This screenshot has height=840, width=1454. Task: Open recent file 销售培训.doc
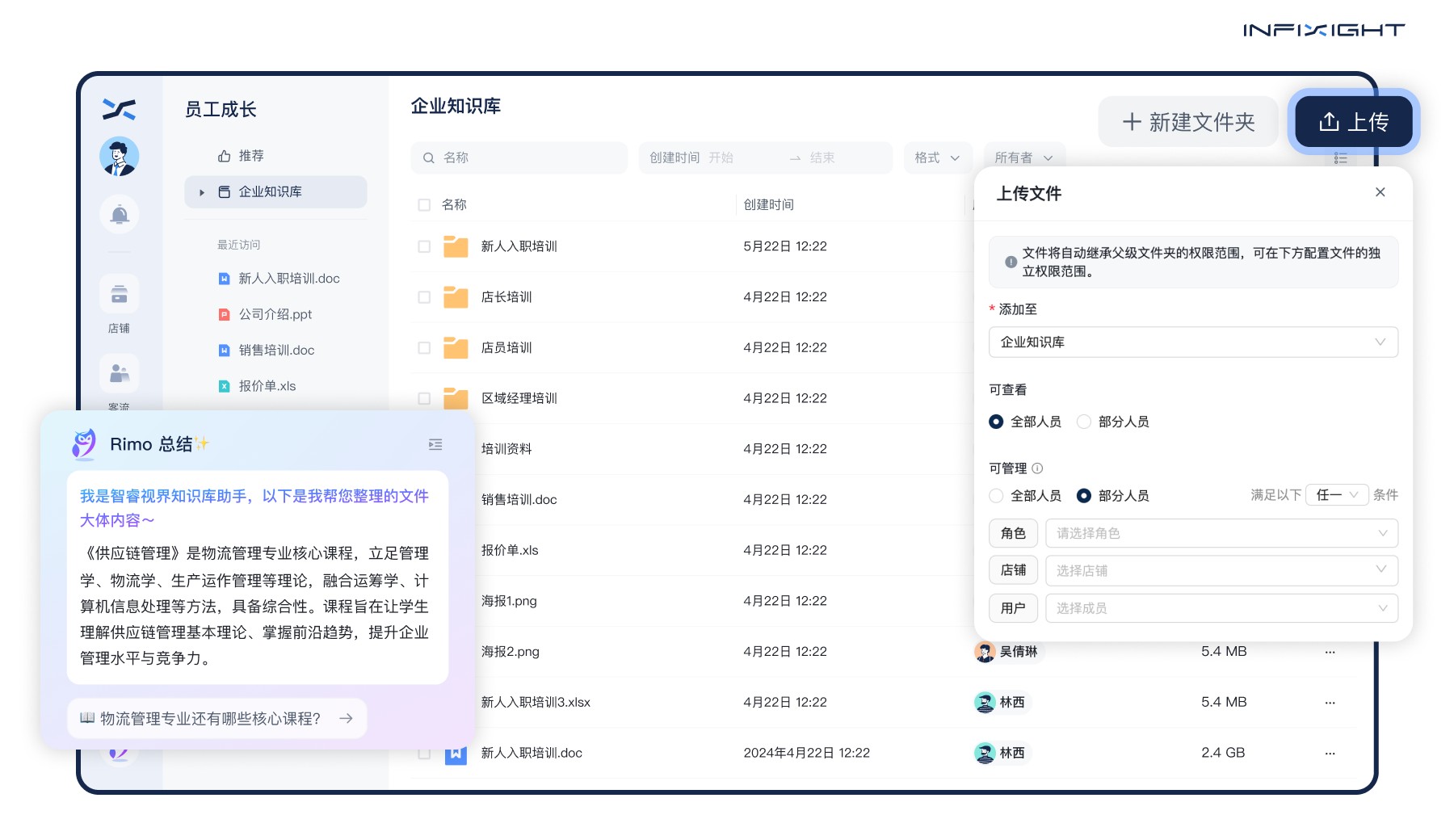[x=267, y=351]
